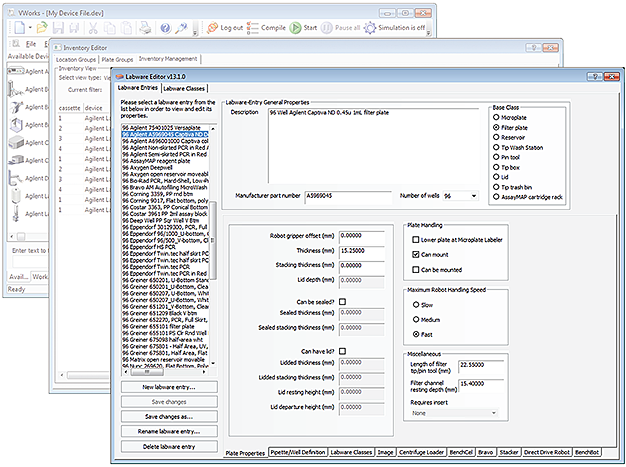
Task: Click the Save changes button
Action: pos(169,402)
